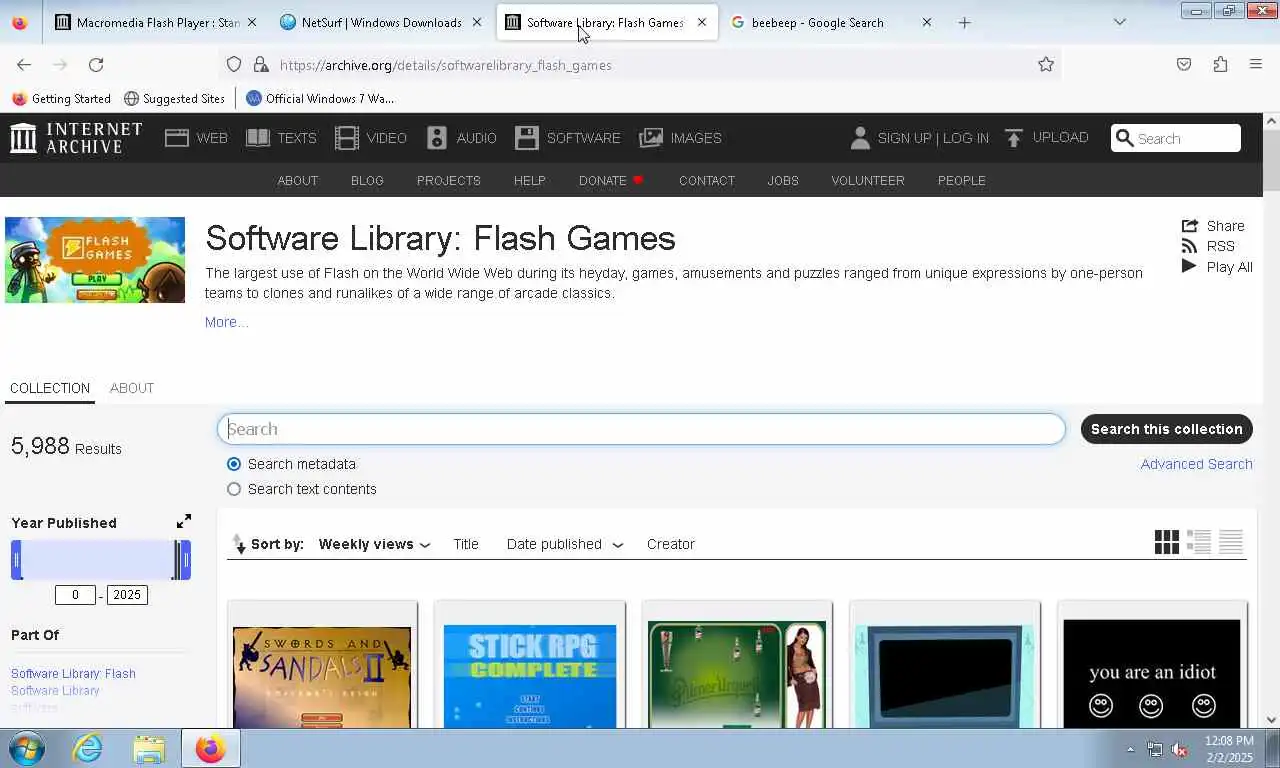The image size is (1280, 768).
Task: Open the Texts section icon
Action: coord(258,138)
